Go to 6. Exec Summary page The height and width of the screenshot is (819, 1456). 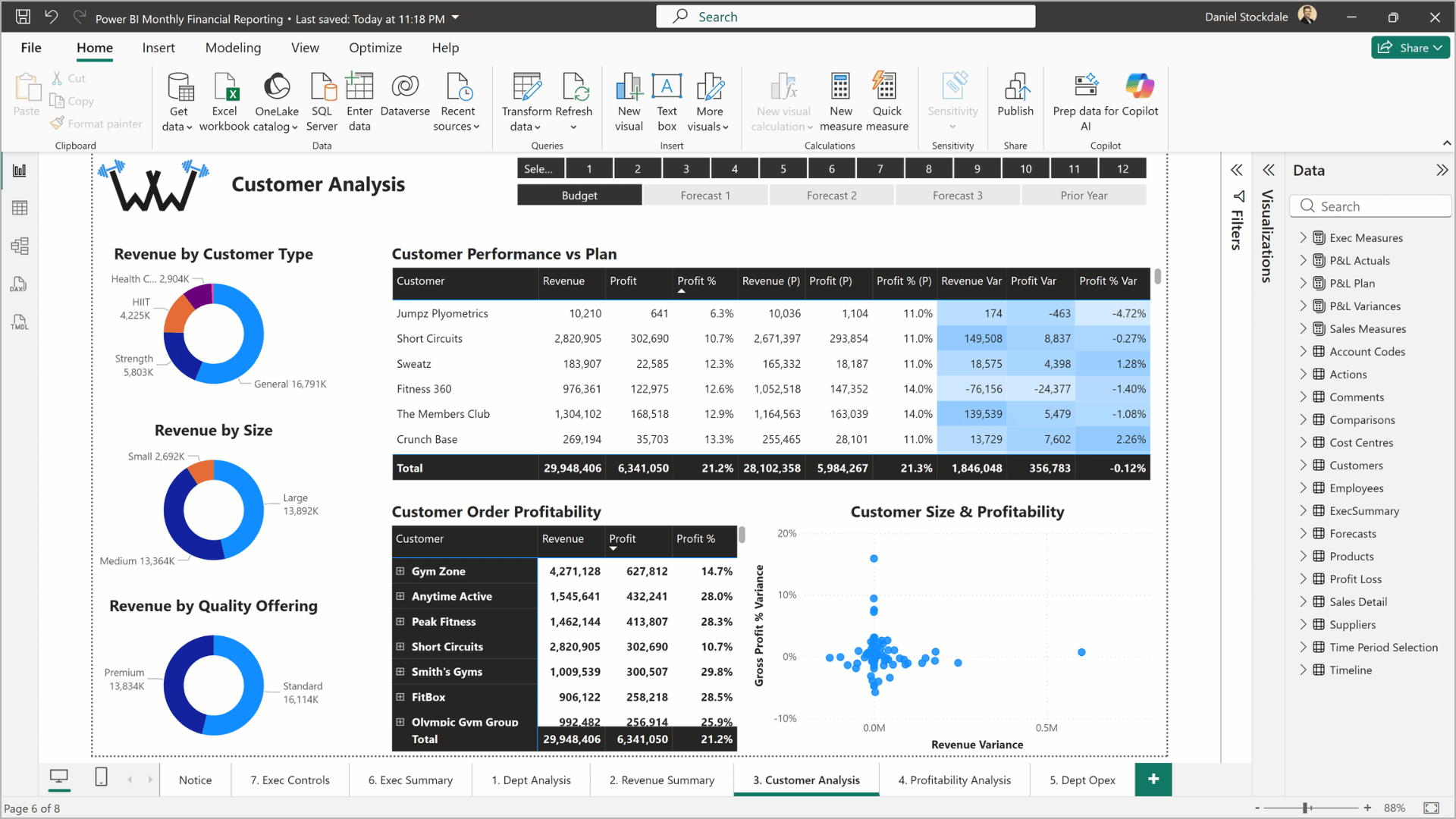point(410,780)
